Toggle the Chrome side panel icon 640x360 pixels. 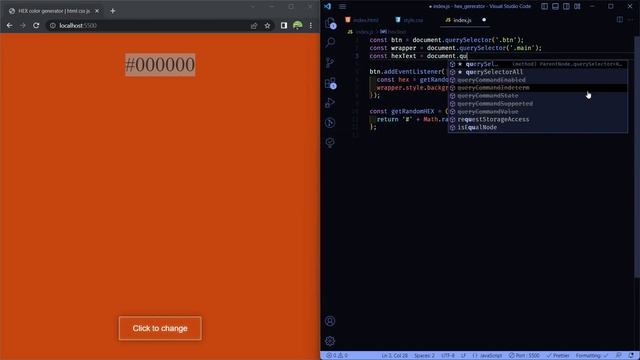coord(284,25)
